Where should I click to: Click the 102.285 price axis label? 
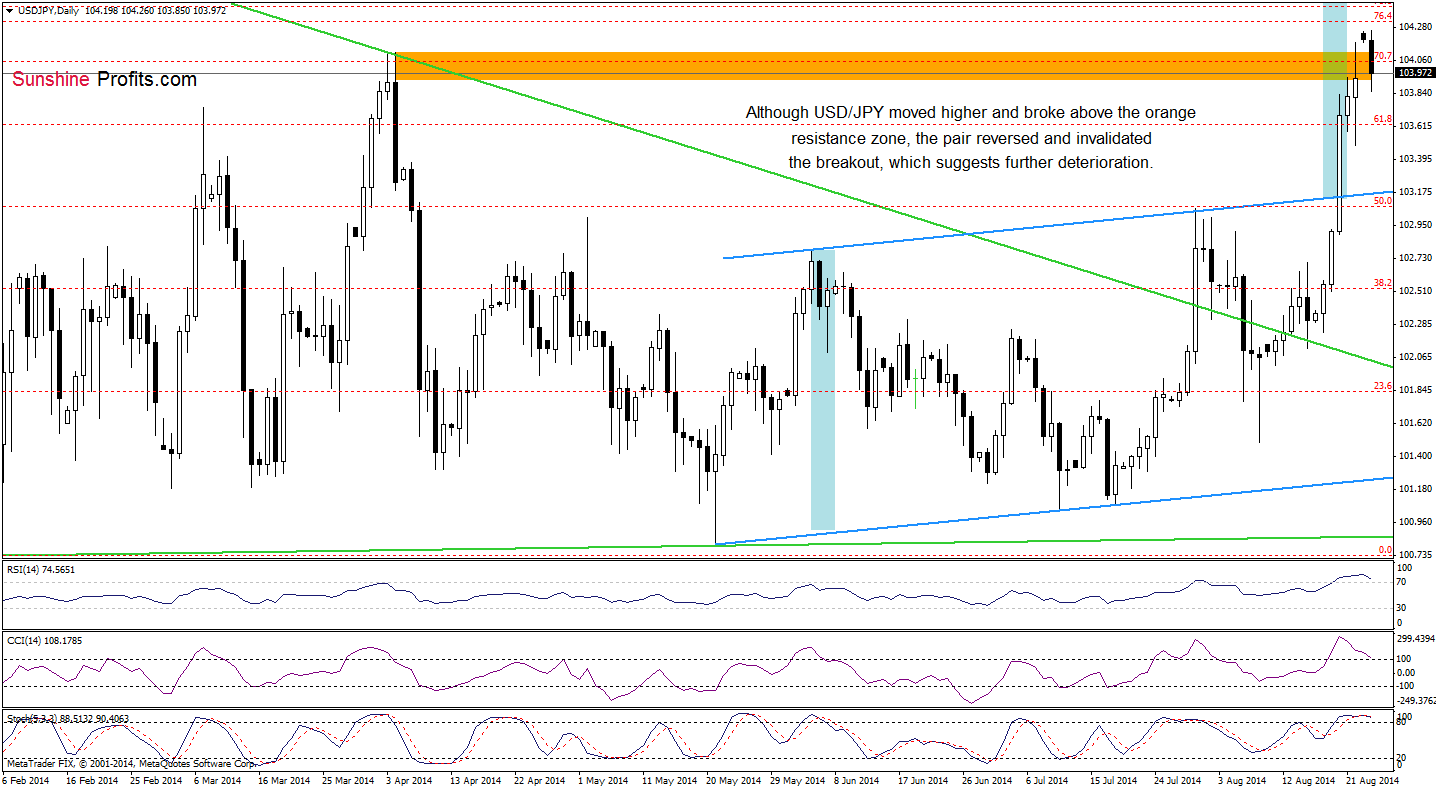point(1414,323)
